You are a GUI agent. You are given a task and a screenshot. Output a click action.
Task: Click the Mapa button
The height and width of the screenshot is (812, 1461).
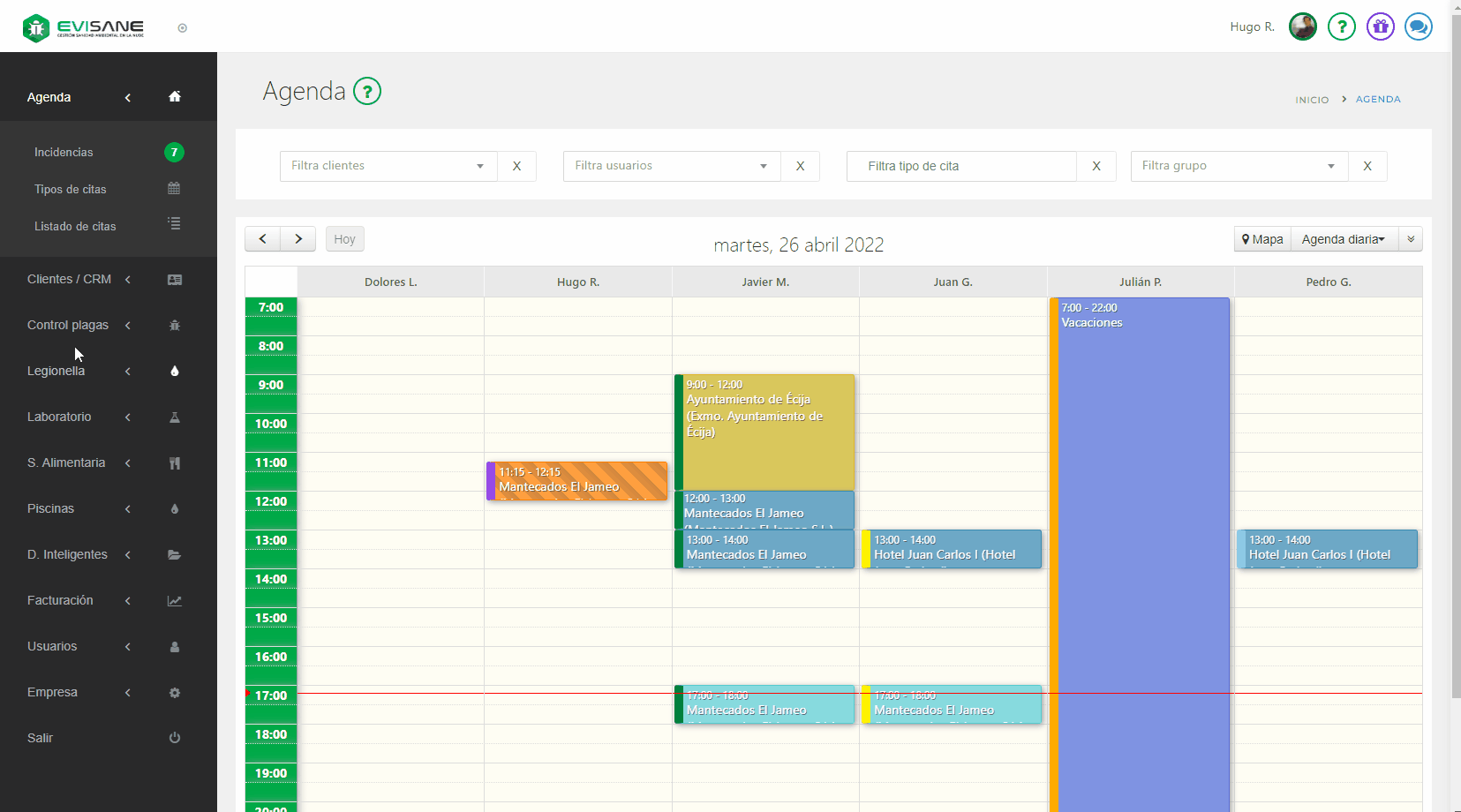[x=1262, y=239]
